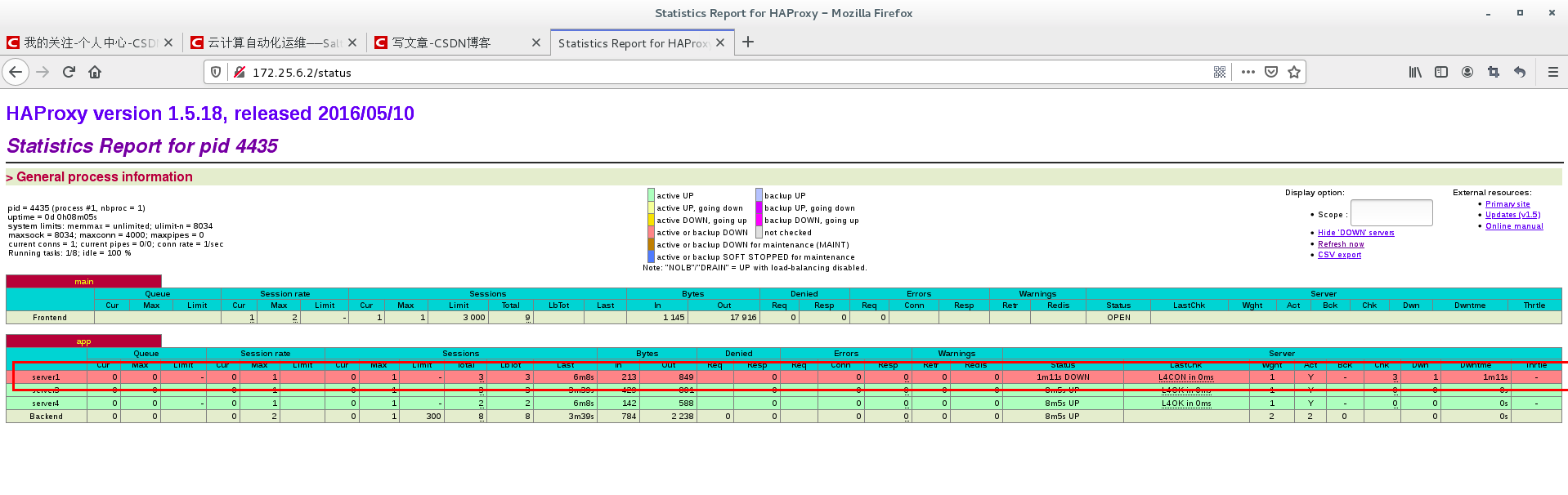Close the 我的关注 CSDN tab

[x=168, y=42]
